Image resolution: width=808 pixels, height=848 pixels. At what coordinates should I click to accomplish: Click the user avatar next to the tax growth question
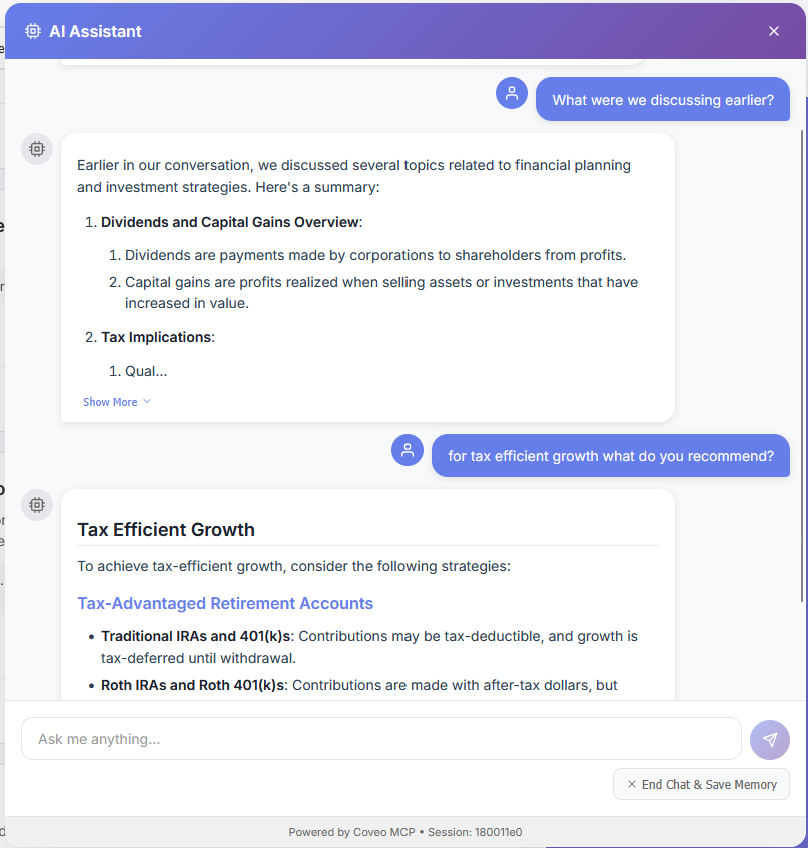(x=407, y=450)
